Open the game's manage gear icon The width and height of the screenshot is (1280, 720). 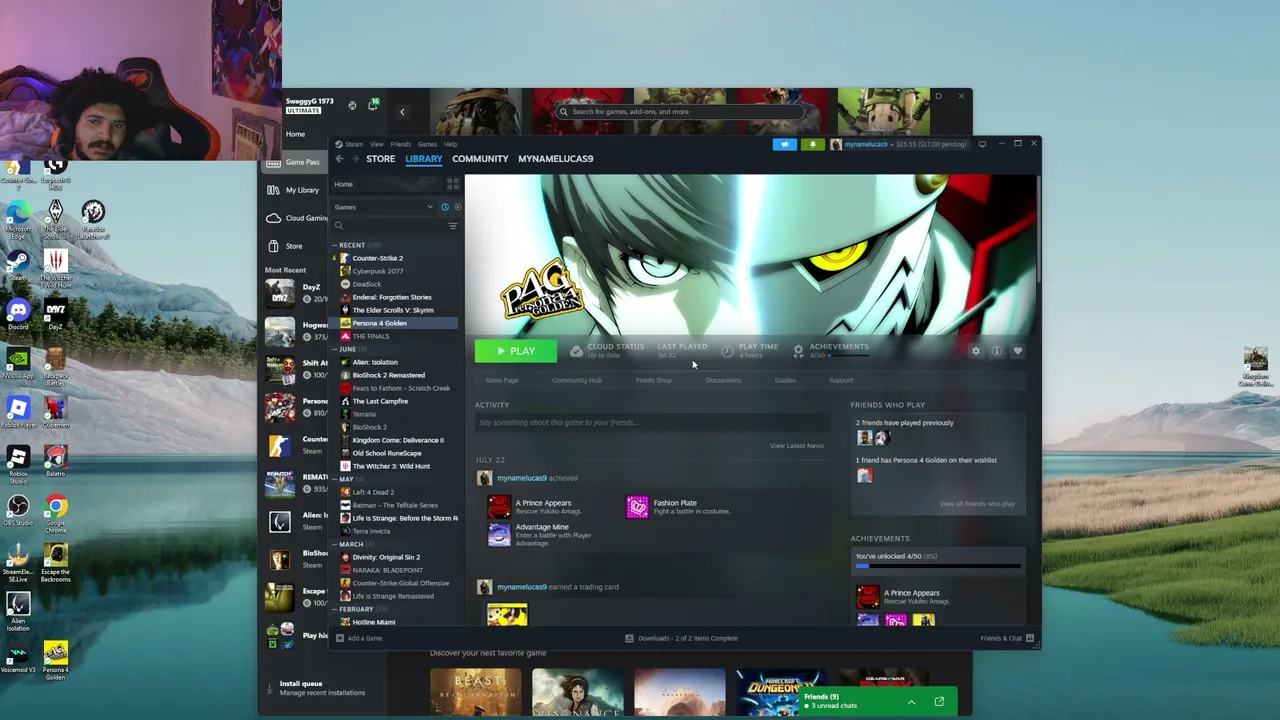click(x=976, y=351)
